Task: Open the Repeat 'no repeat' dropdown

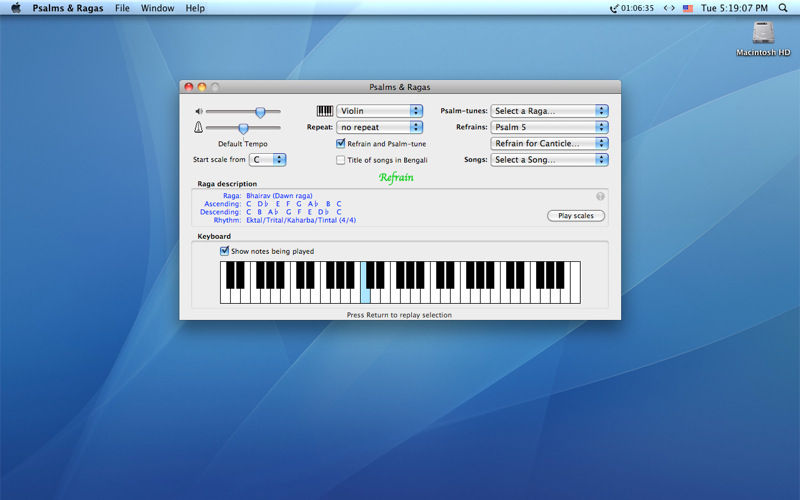Action: [380, 127]
